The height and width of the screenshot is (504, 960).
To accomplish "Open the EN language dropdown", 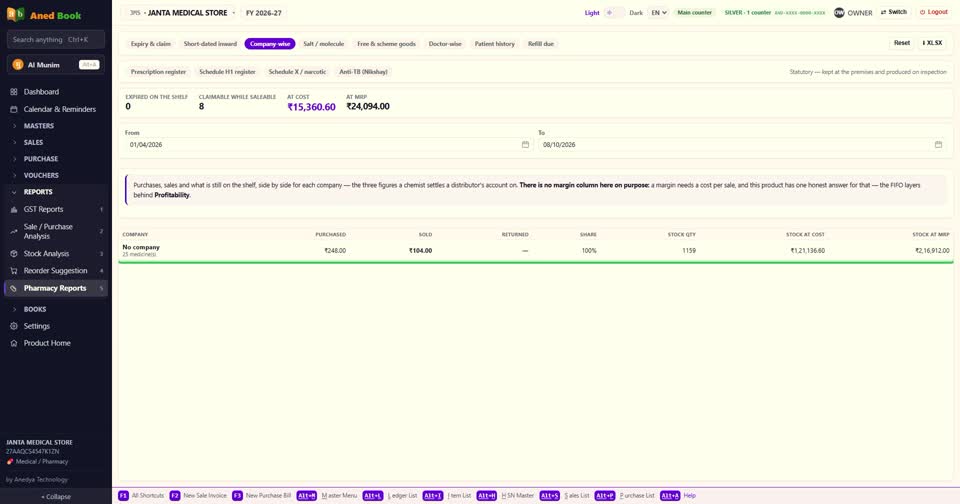I will [x=658, y=12].
